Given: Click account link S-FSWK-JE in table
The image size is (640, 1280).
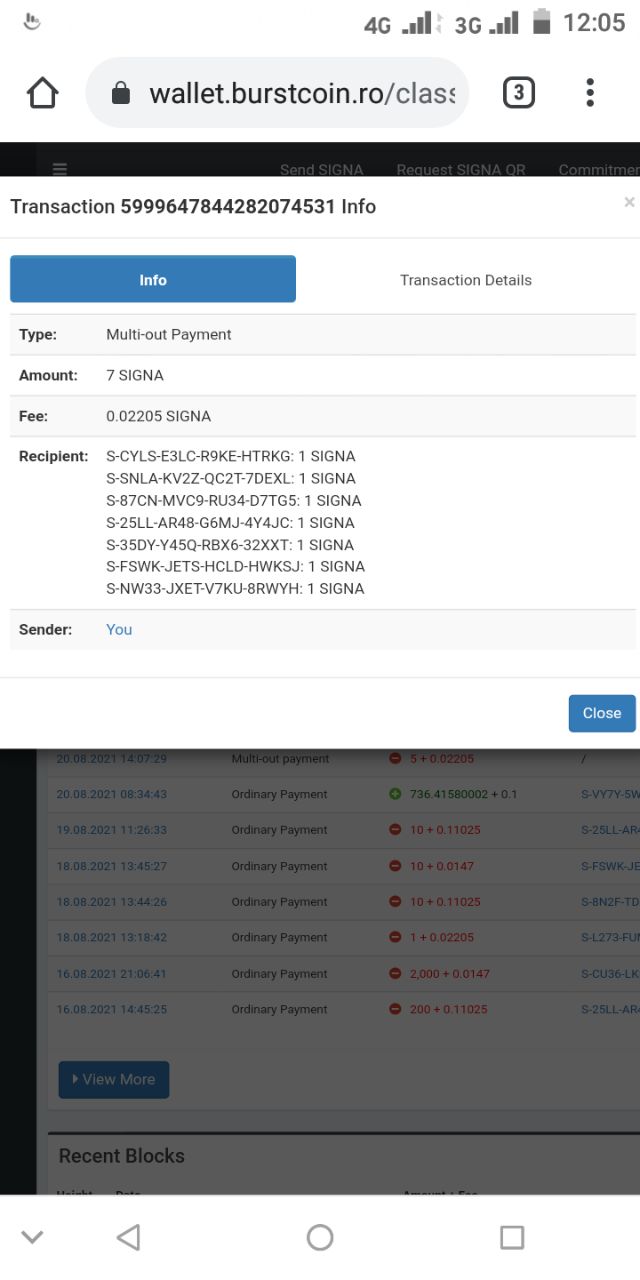Looking at the screenshot, I should coord(609,866).
